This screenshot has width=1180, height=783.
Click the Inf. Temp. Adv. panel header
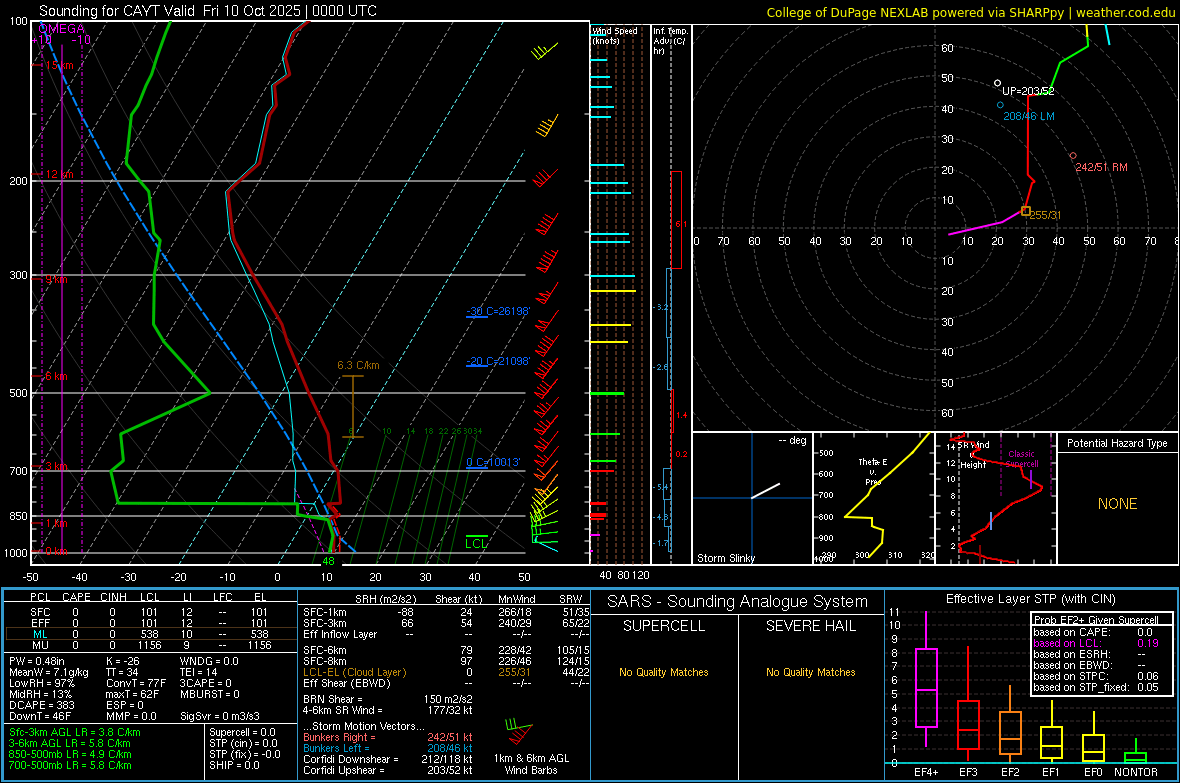coord(670,41)
